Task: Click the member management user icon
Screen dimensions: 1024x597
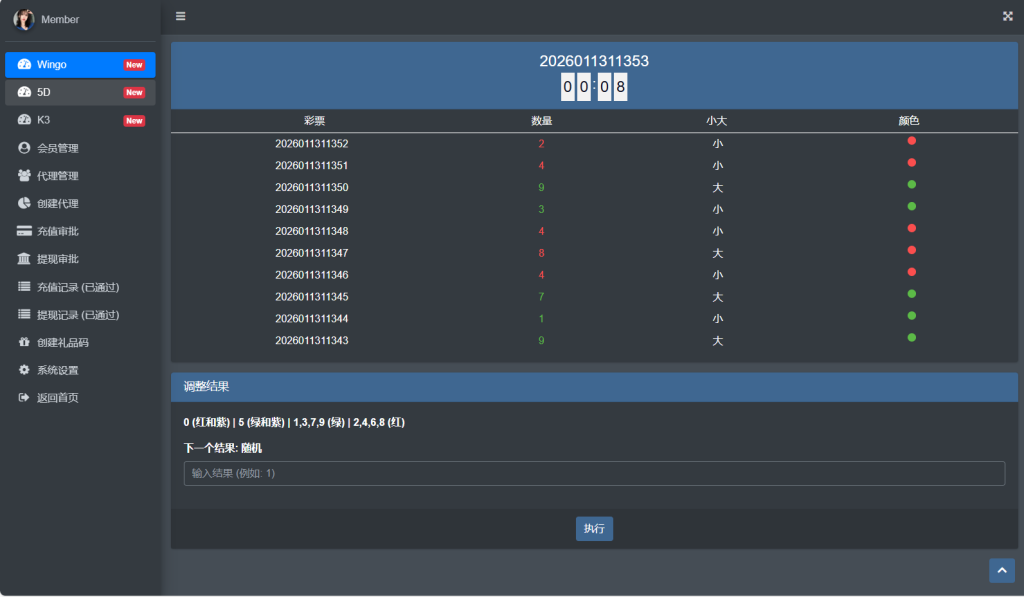Action: (x=24, y=148)
